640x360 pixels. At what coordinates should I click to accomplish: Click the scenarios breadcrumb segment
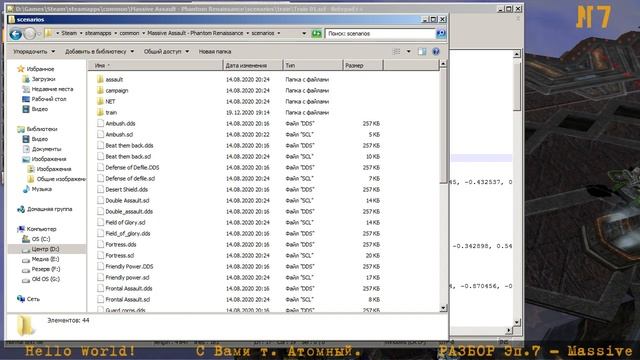(x=263, y=33)
